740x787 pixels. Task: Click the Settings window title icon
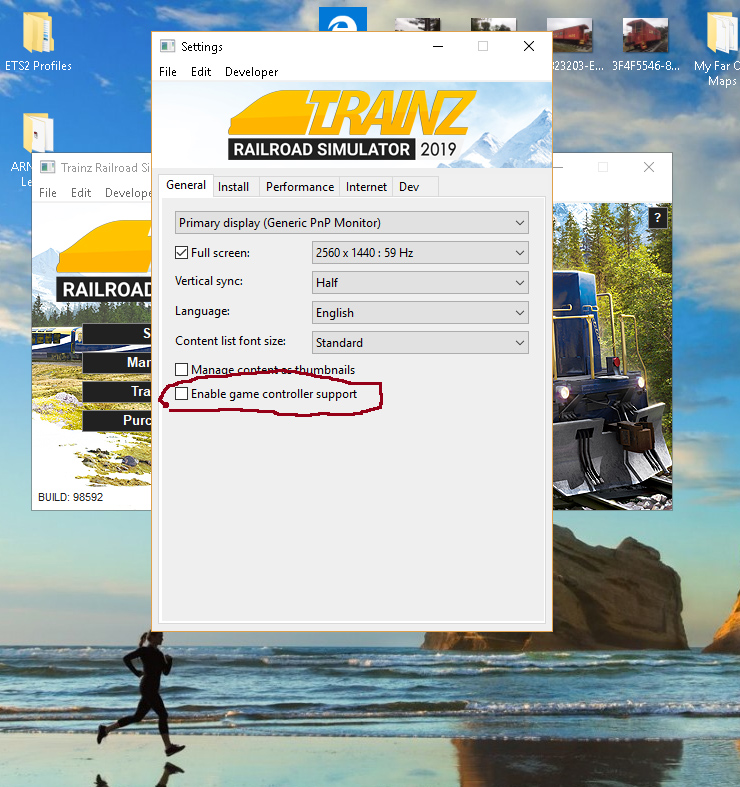[x=167, y=46]
